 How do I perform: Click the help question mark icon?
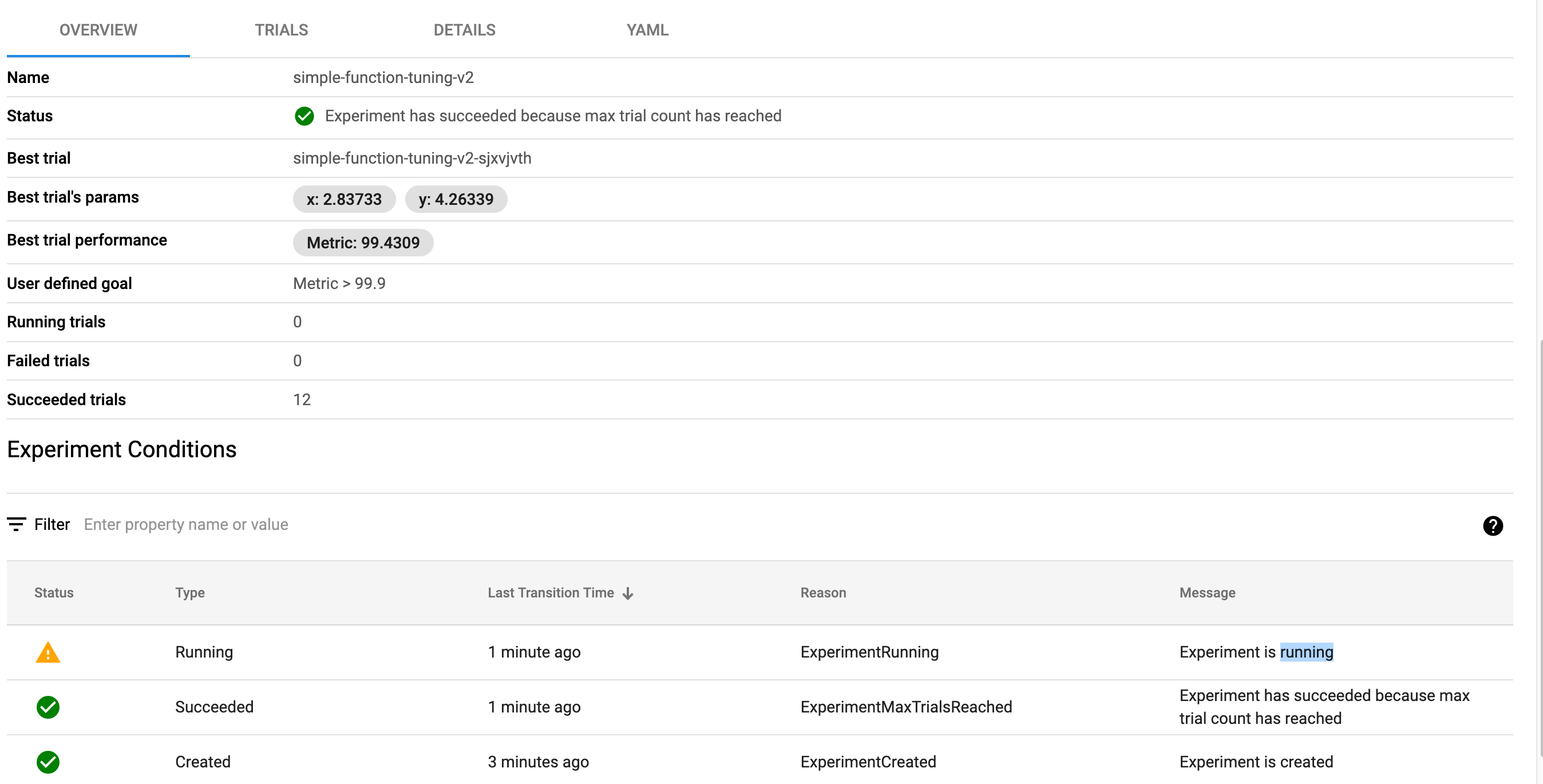1492,525
